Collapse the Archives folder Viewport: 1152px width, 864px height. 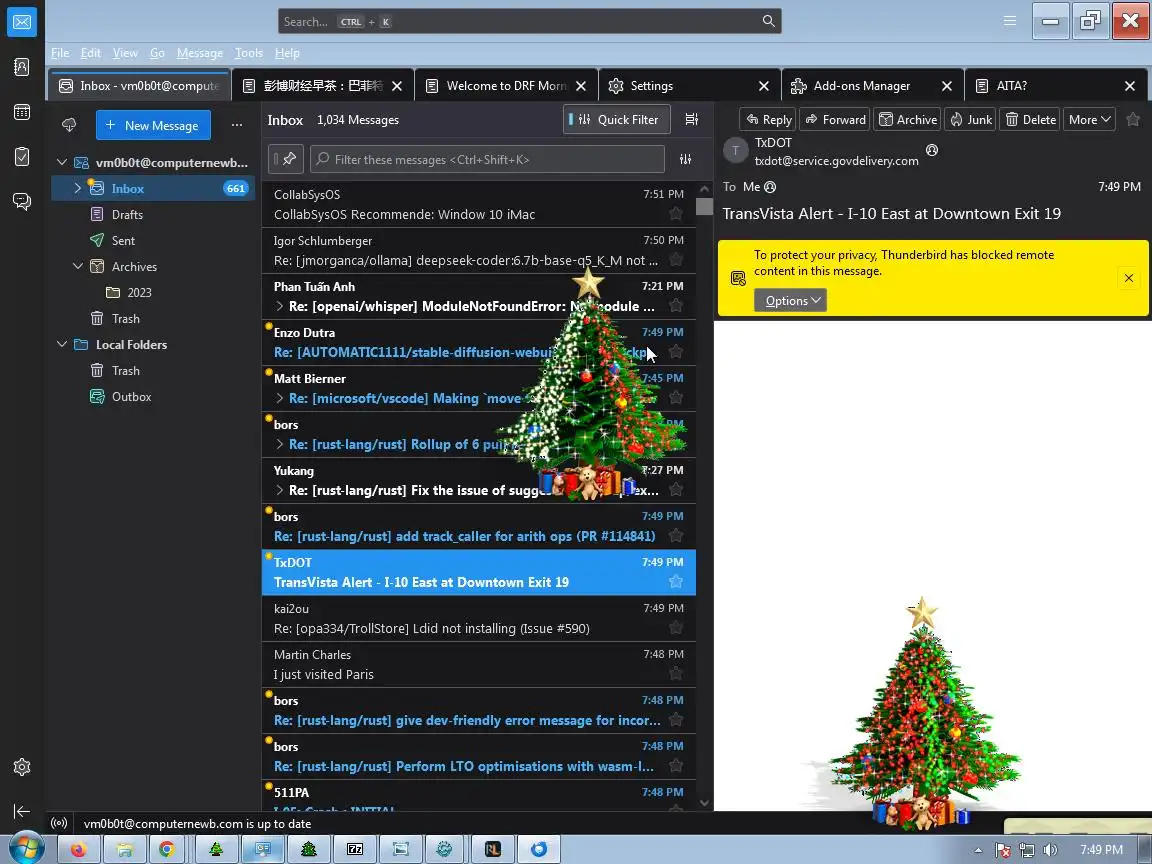pyautogui.click(x=78, y=266)
